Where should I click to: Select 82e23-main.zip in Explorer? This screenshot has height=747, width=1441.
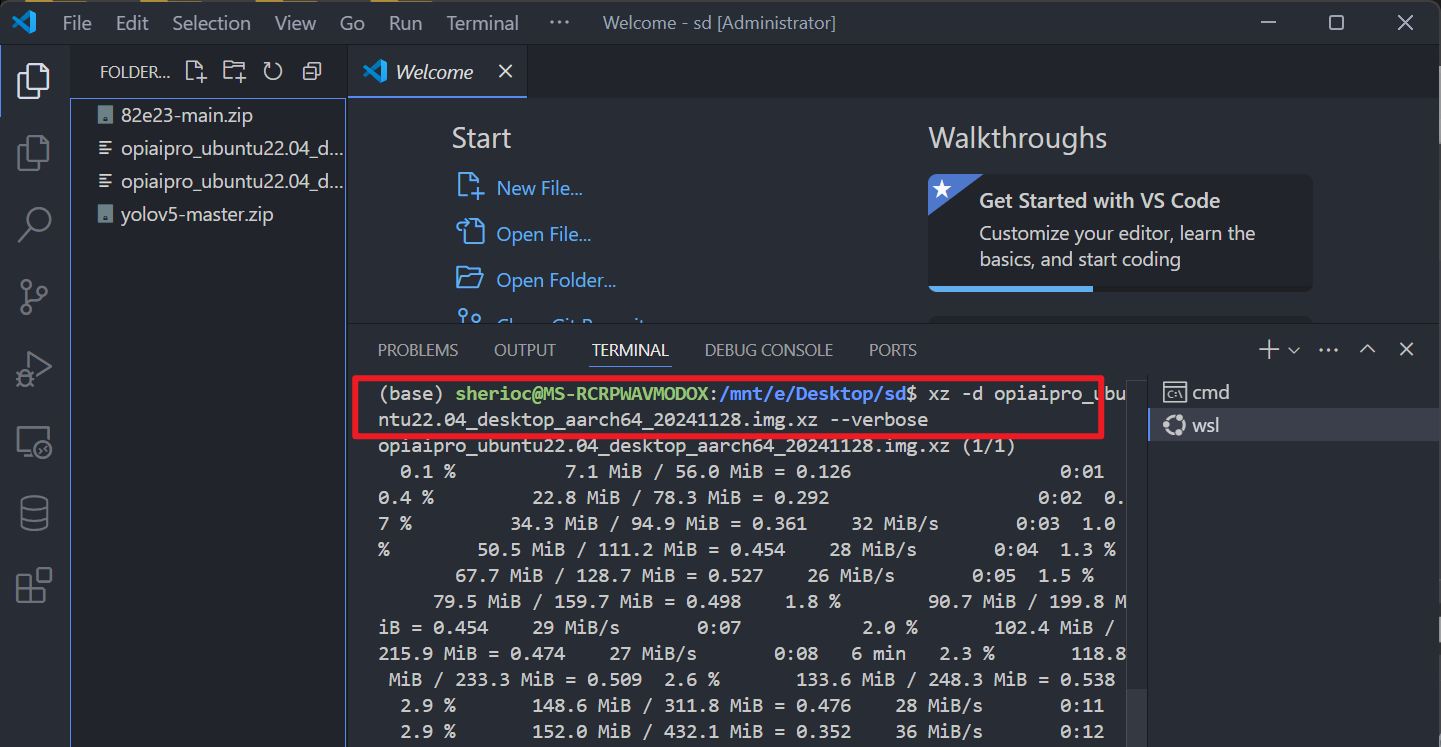tap(208, 115)
